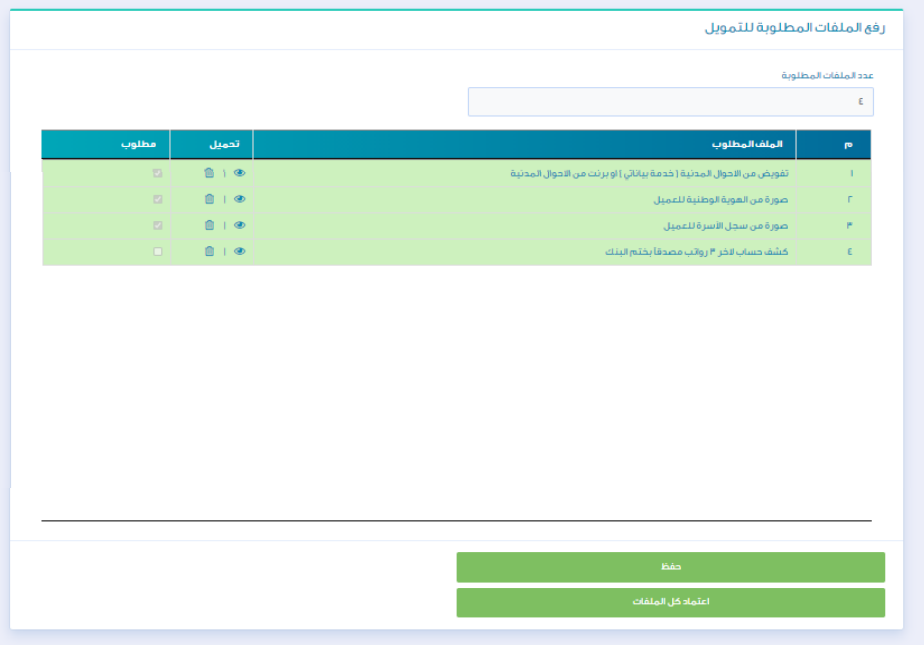View file for صورة من الهوية الوطنية row
924x645 pixels.
[x=239, y=199]
